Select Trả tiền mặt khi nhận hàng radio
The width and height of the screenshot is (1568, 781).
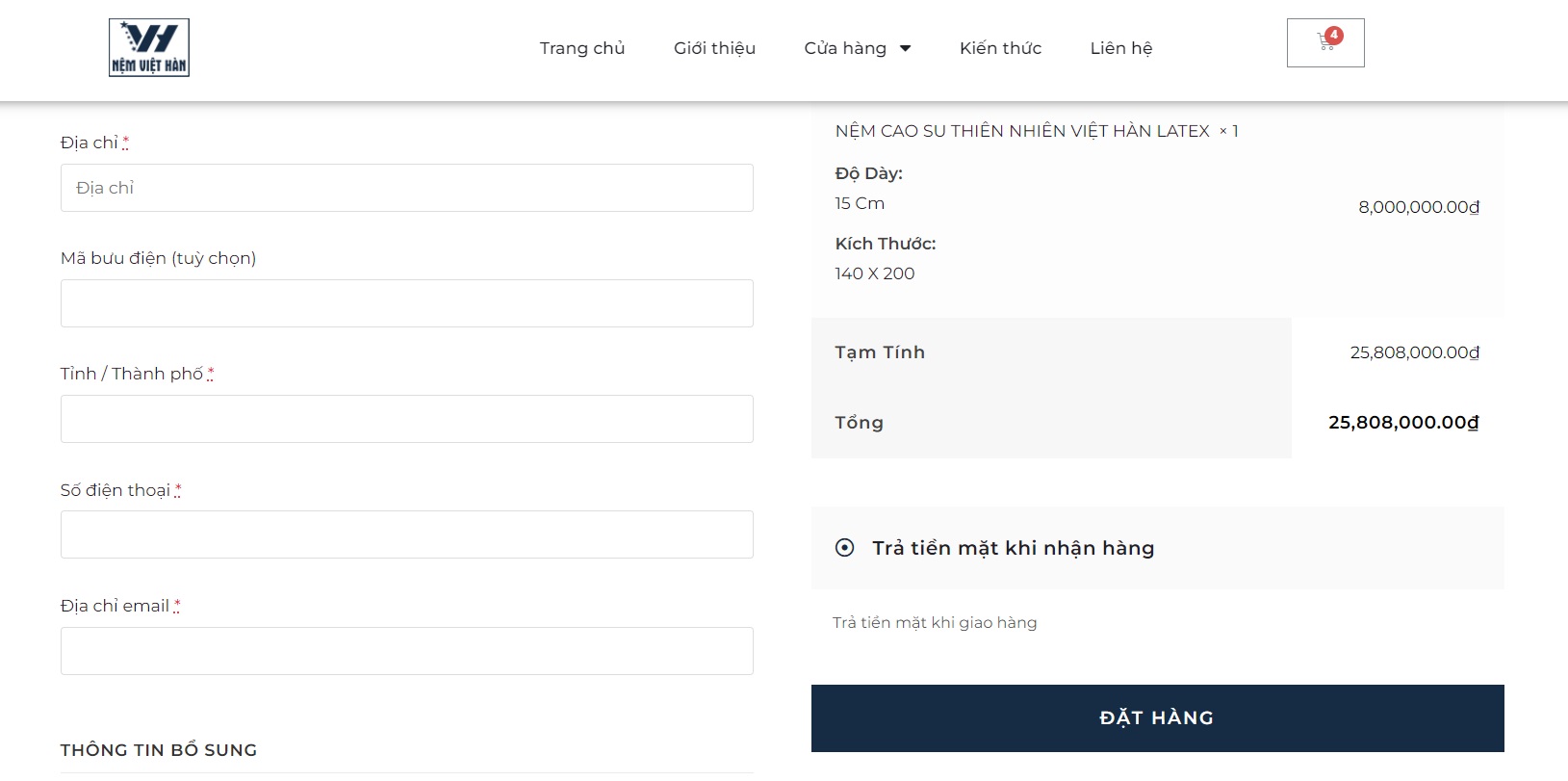point(844,548)
